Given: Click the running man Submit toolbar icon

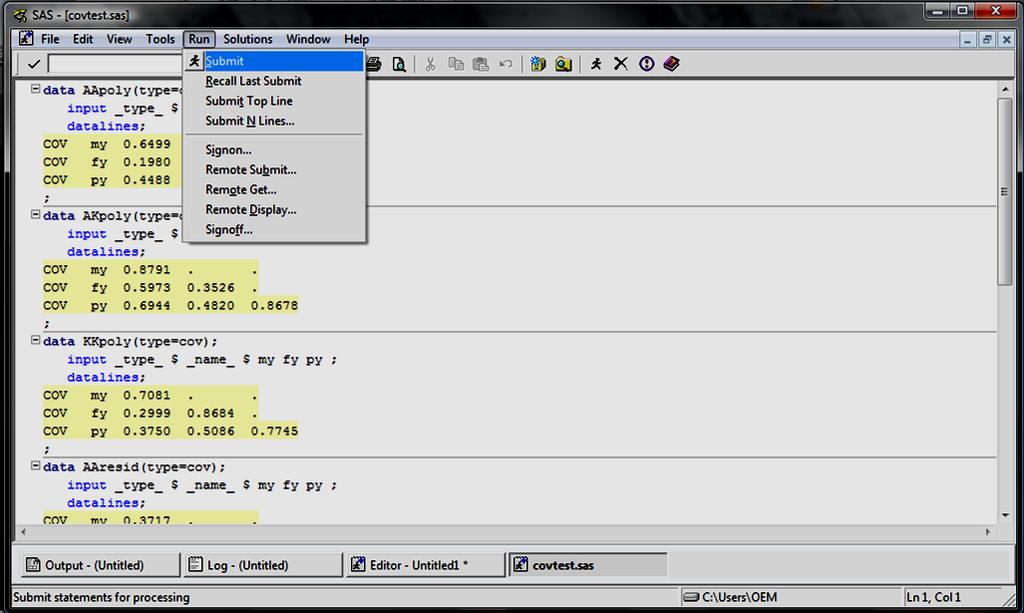Looking at the screenshot, I should tap(596, 64).
